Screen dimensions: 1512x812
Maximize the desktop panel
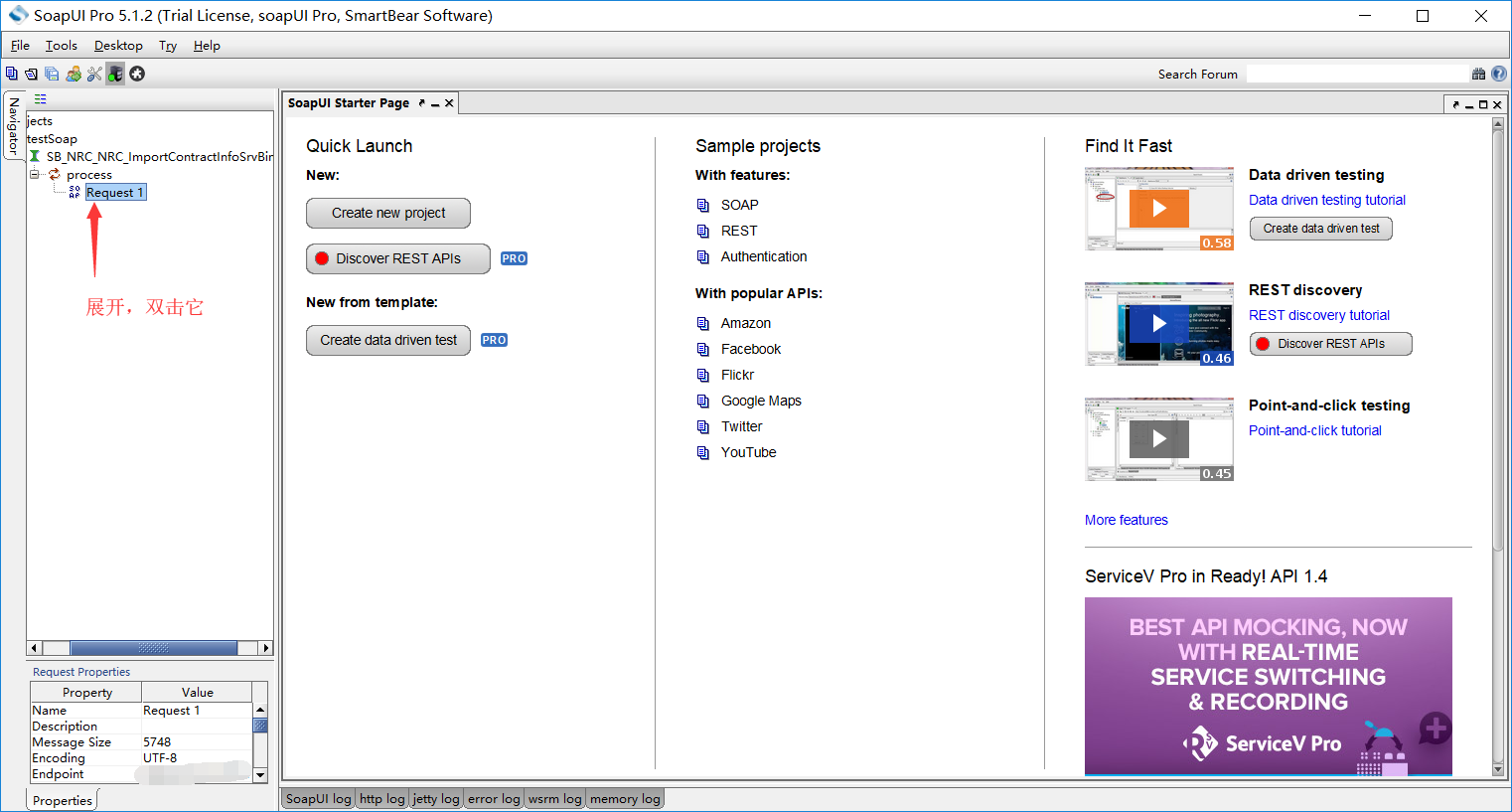[1483, 104]
